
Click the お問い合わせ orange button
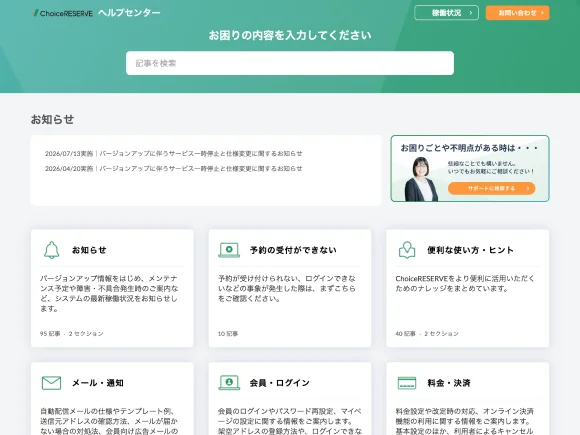click(517, 13)
